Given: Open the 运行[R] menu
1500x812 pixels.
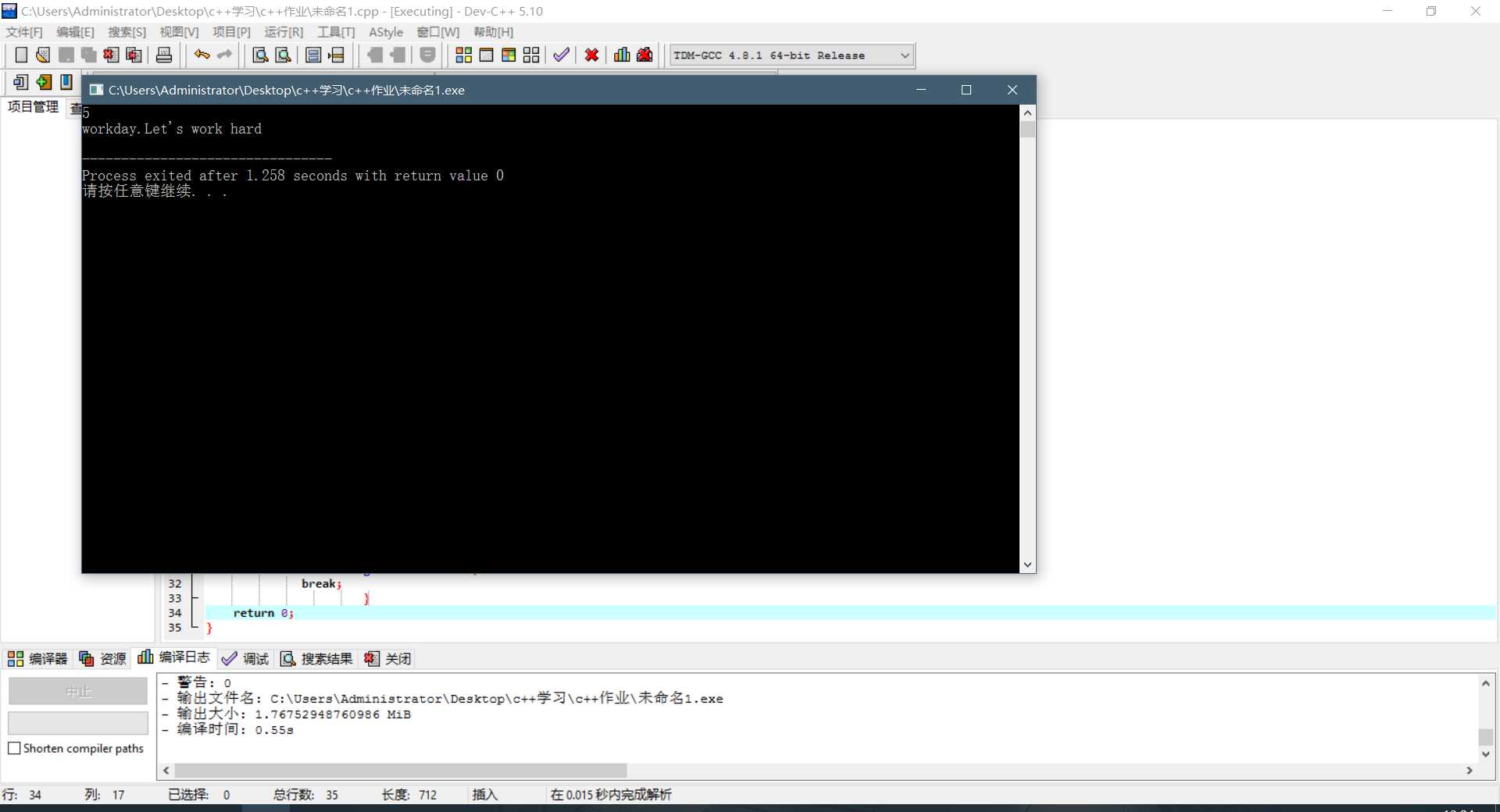Looking at the screenshot, I should (x=284, y=32).
